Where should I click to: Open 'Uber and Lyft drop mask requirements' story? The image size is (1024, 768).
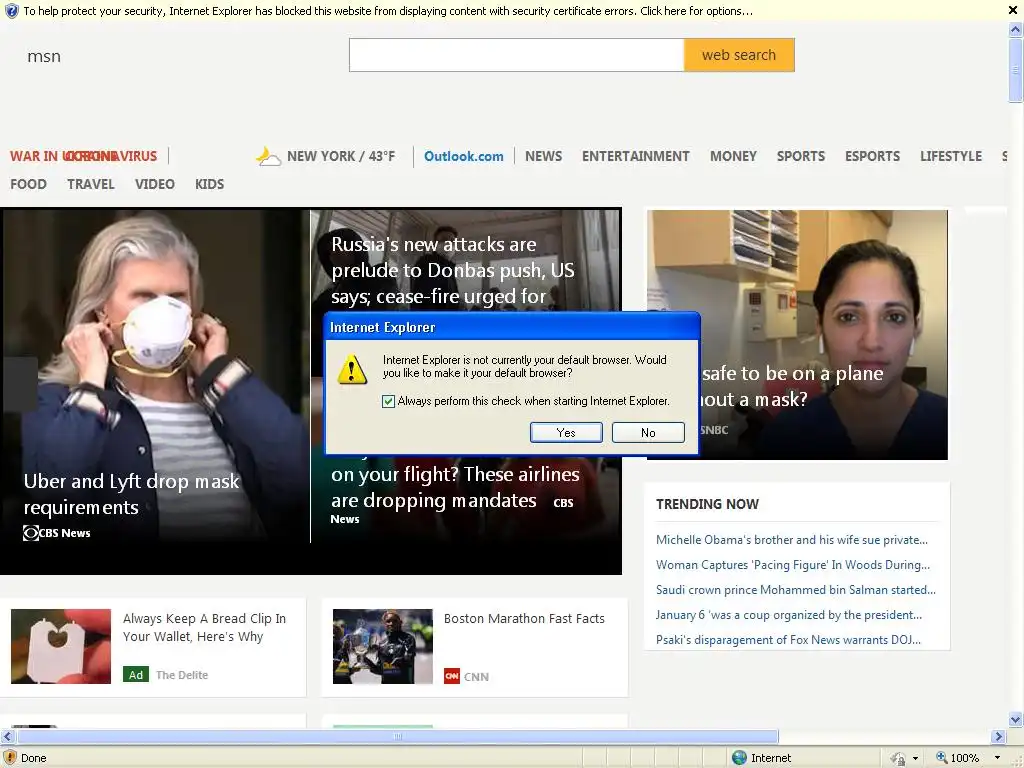(x=131, y=494)
